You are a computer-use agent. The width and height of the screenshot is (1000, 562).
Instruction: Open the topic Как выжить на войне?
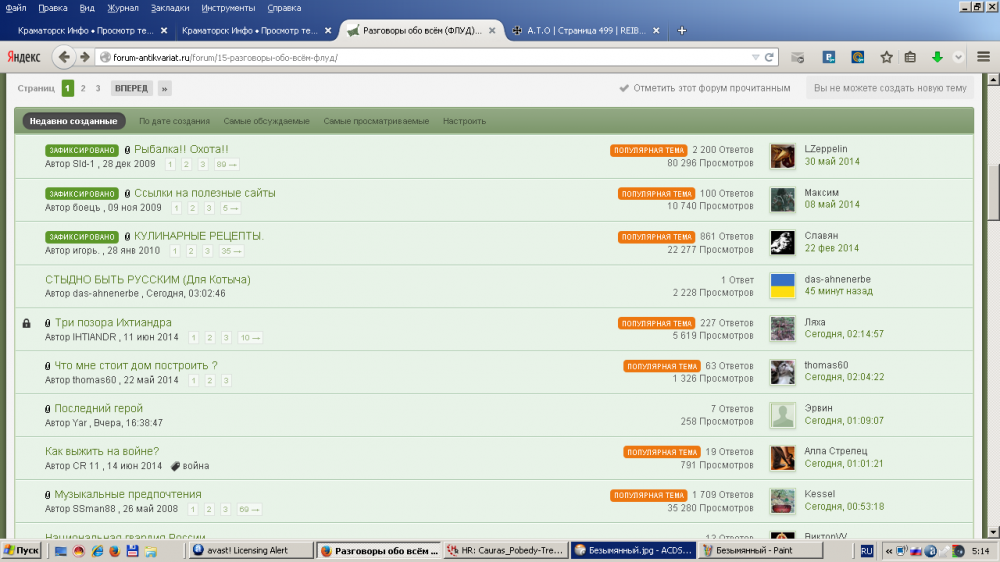pos(102,451)
